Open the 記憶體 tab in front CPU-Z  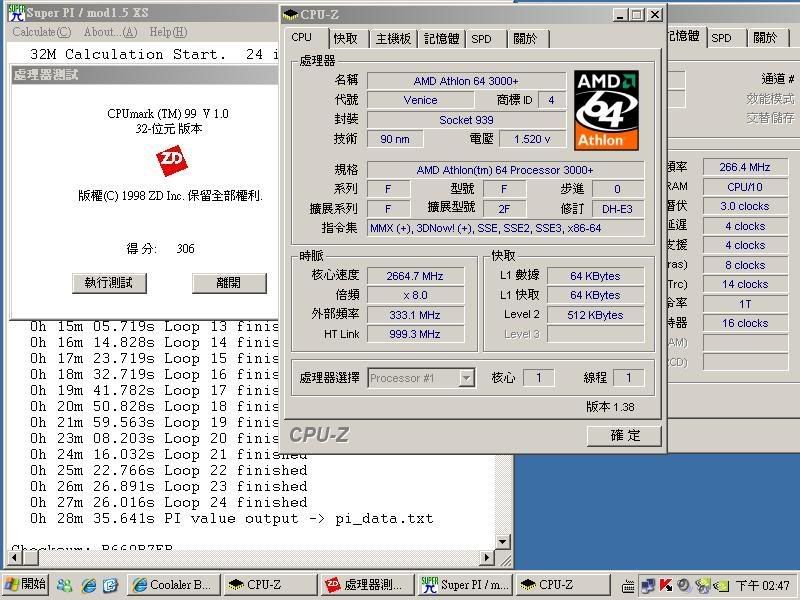coord(441,39)
